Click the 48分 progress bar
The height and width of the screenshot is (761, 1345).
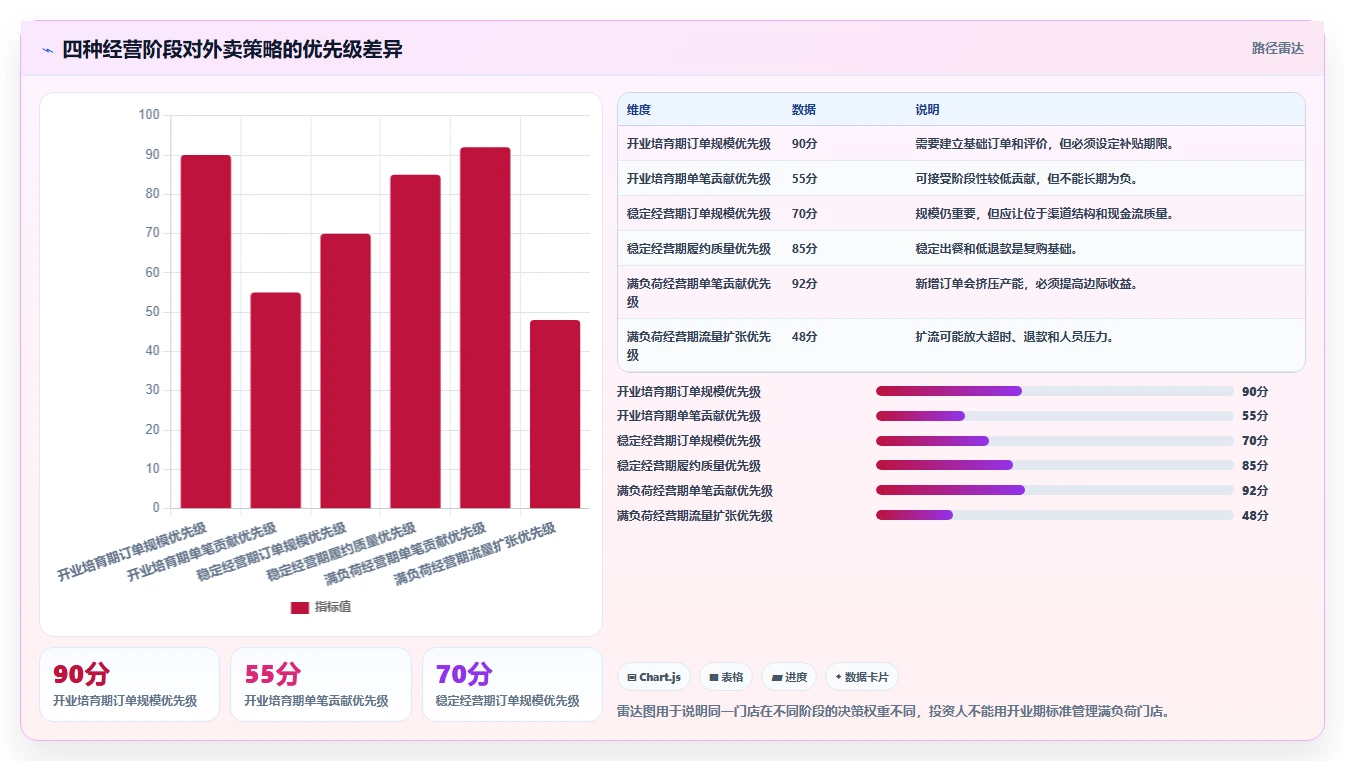(1055, 515)
